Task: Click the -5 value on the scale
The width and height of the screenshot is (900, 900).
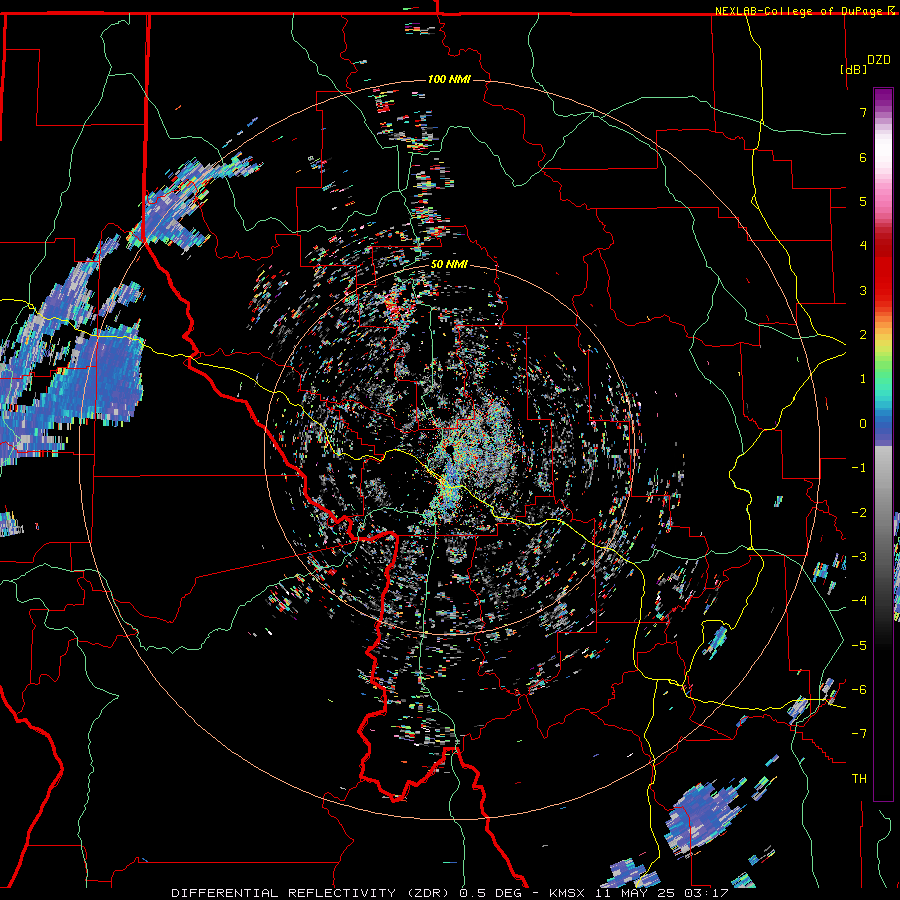Action: 859,646
